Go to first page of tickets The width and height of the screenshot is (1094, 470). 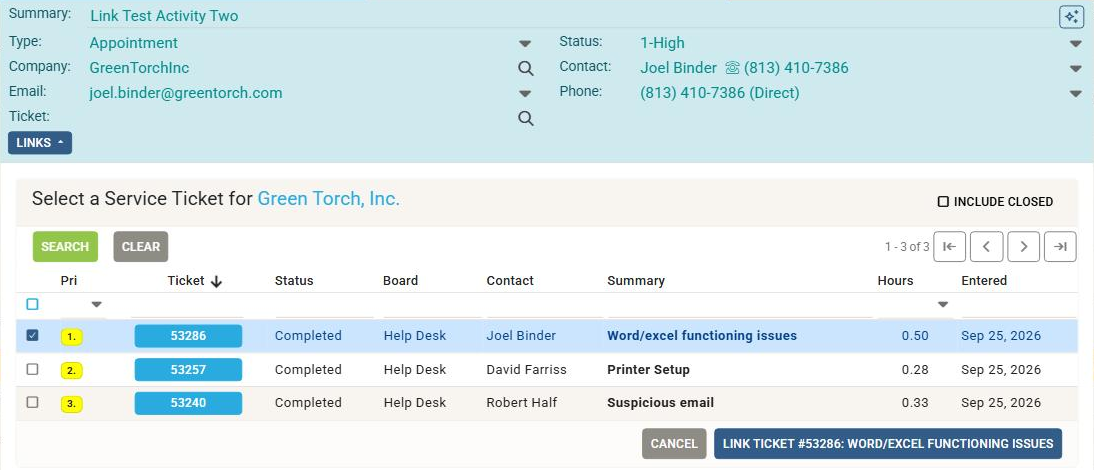click(x=950, y=247)
